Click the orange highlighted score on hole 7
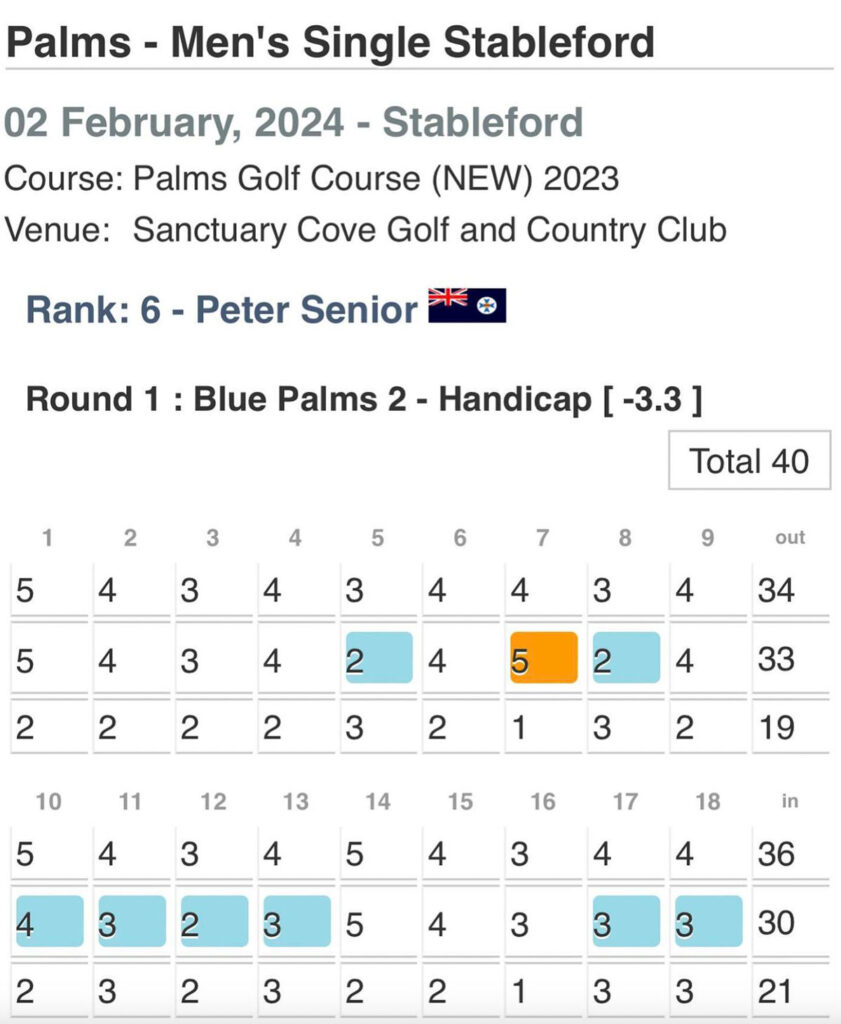This screenshot has height=1024, width=841. pyautogui.click(x=543, y=658)
